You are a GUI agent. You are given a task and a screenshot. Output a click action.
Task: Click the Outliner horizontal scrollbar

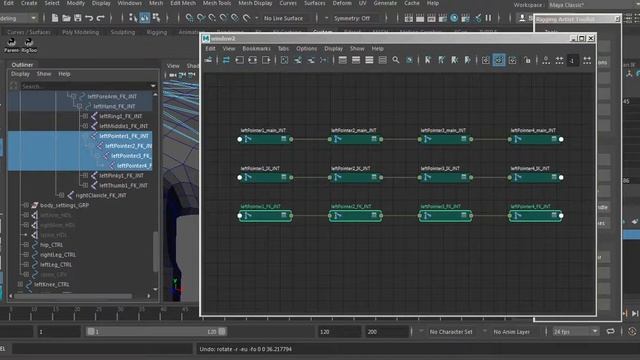(73, 296)
